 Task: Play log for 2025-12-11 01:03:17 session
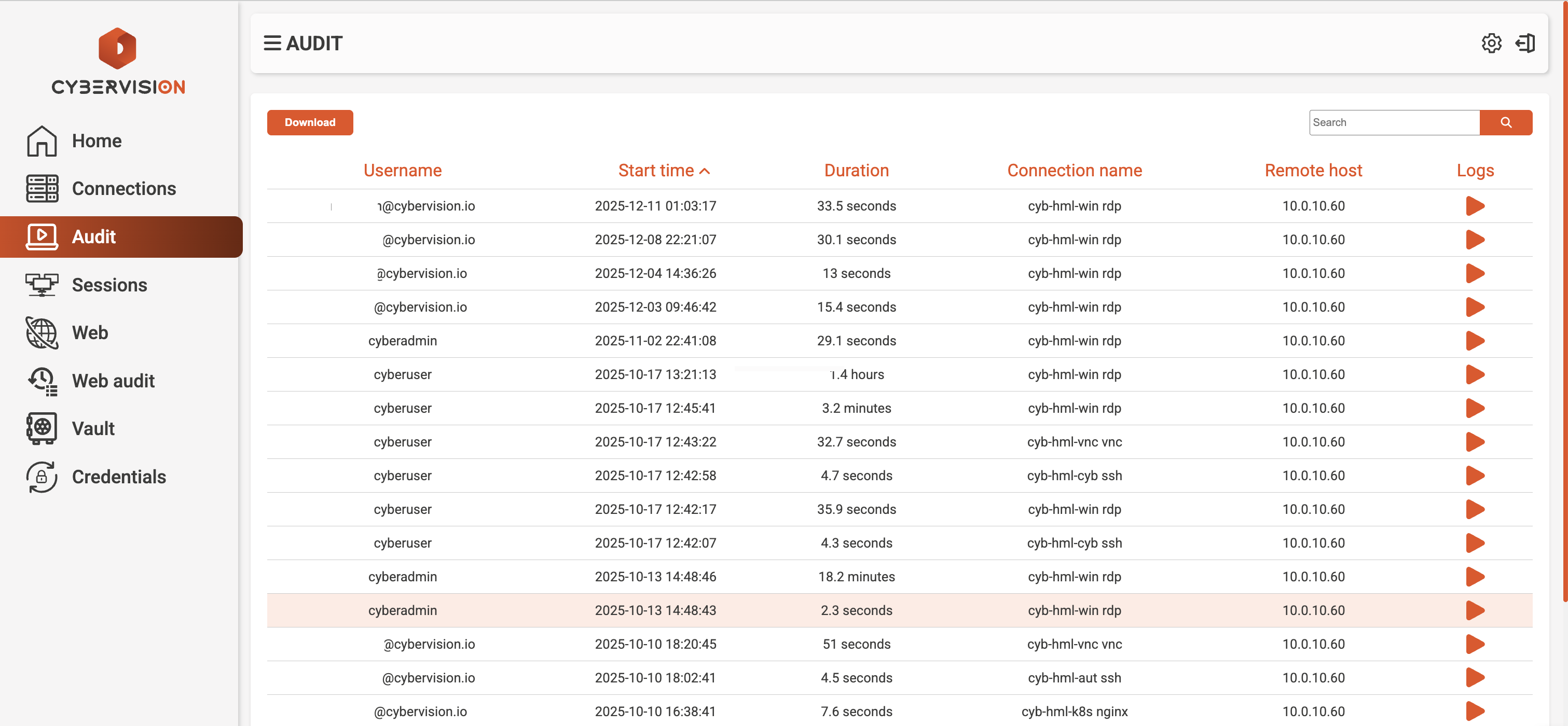1474,206
